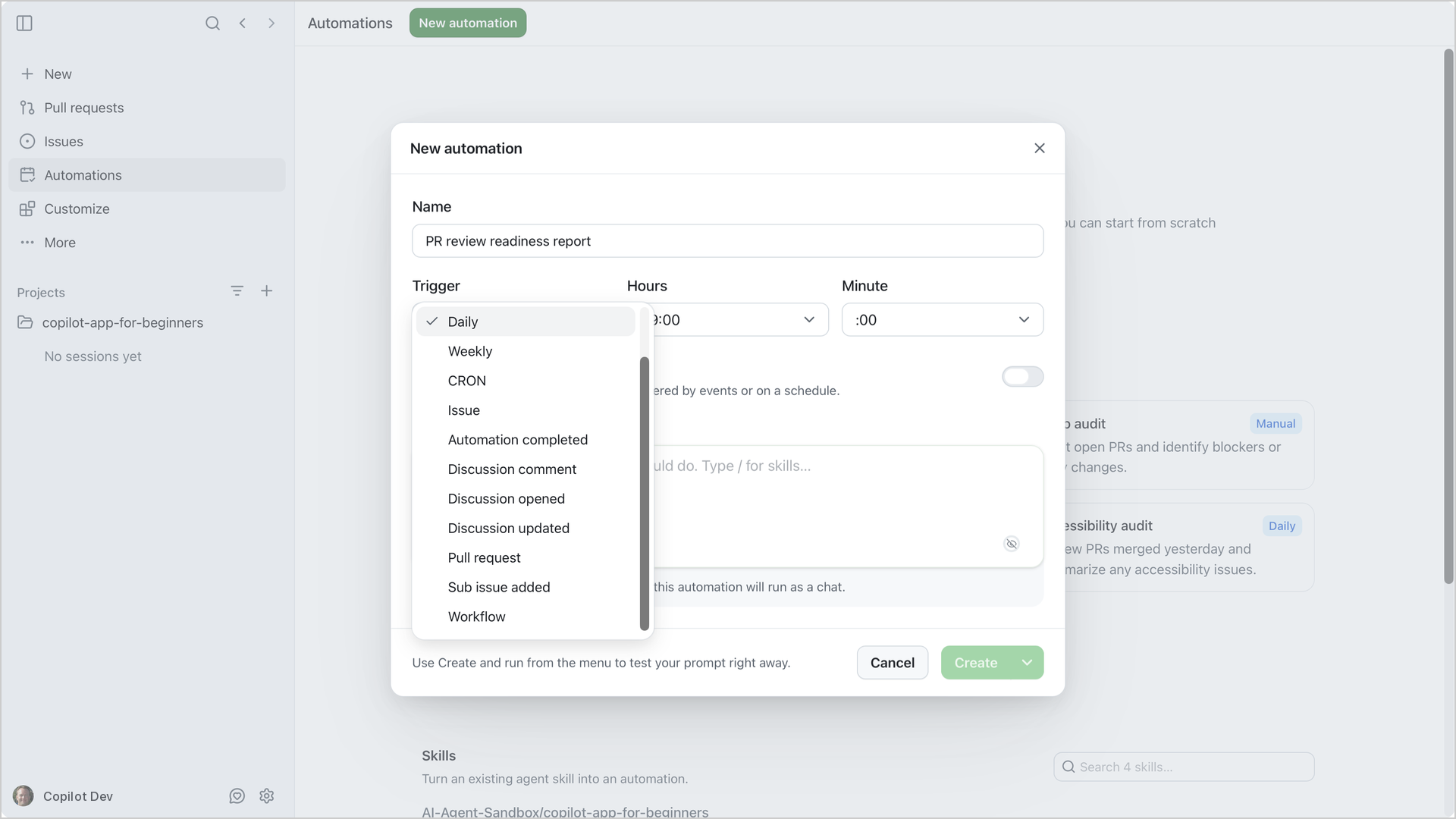Click the Copilot Dev avatar
Image resolution: width=1456 pixels, height=819 pixels.
click(x=24, y=795)
